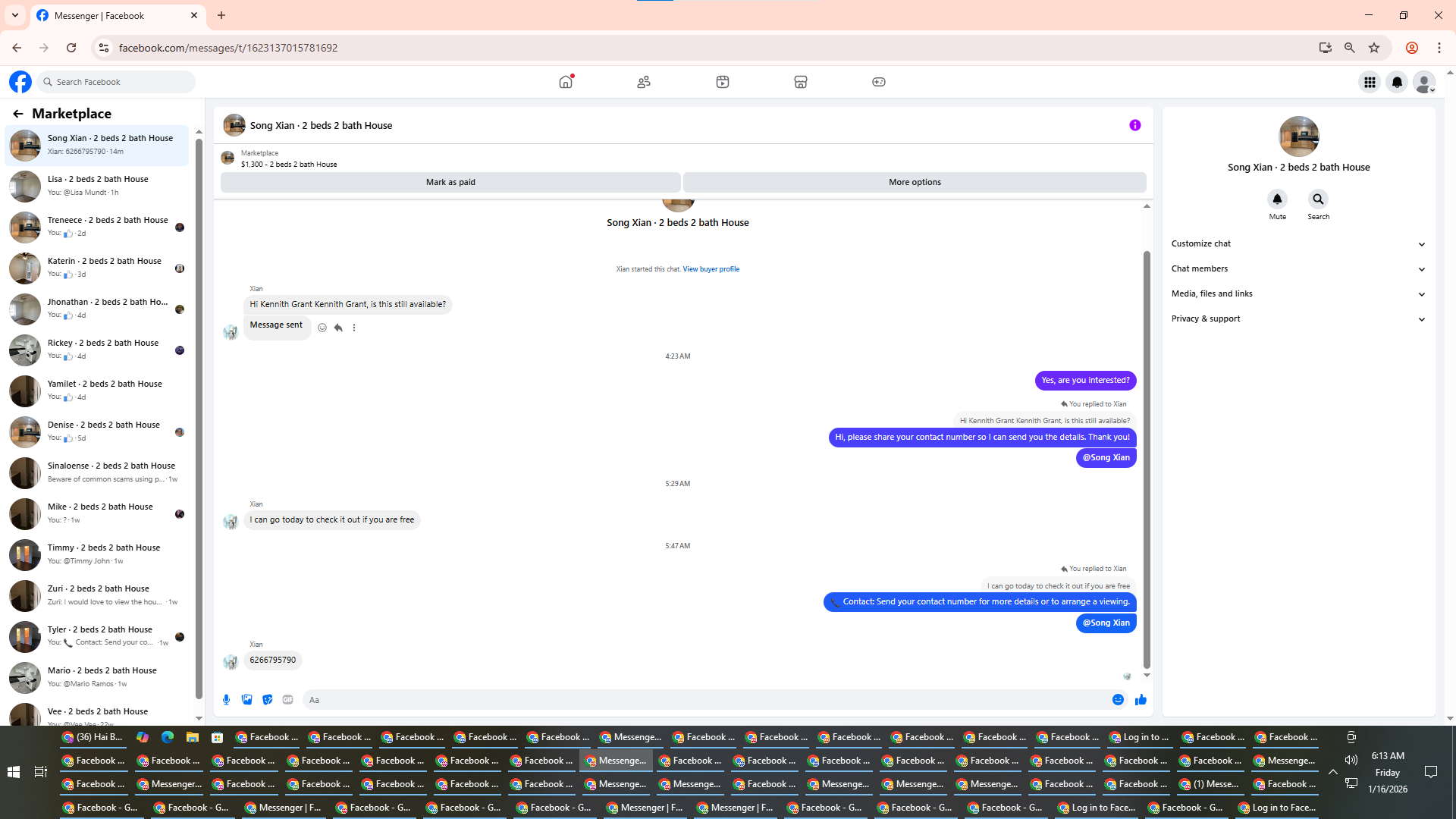Open the Marketplace tab in top navigation
The width and height of the screenshot is (1456, 819).
(x=800, y=82)
